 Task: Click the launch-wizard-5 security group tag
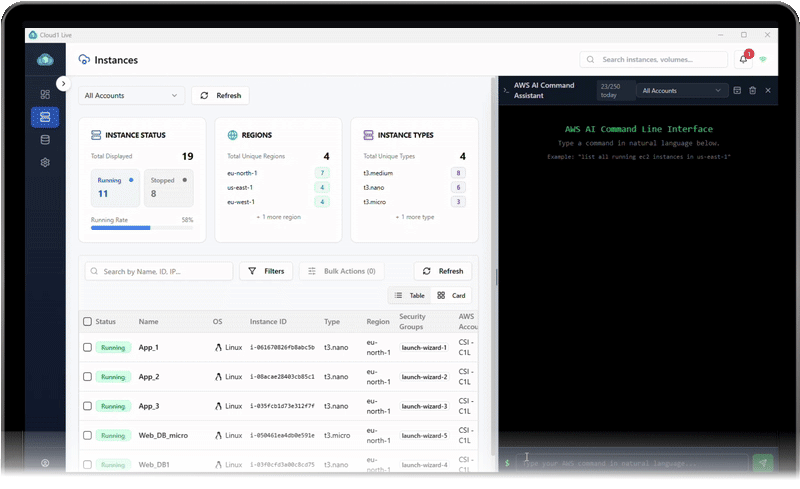click(x=424, y=435)
